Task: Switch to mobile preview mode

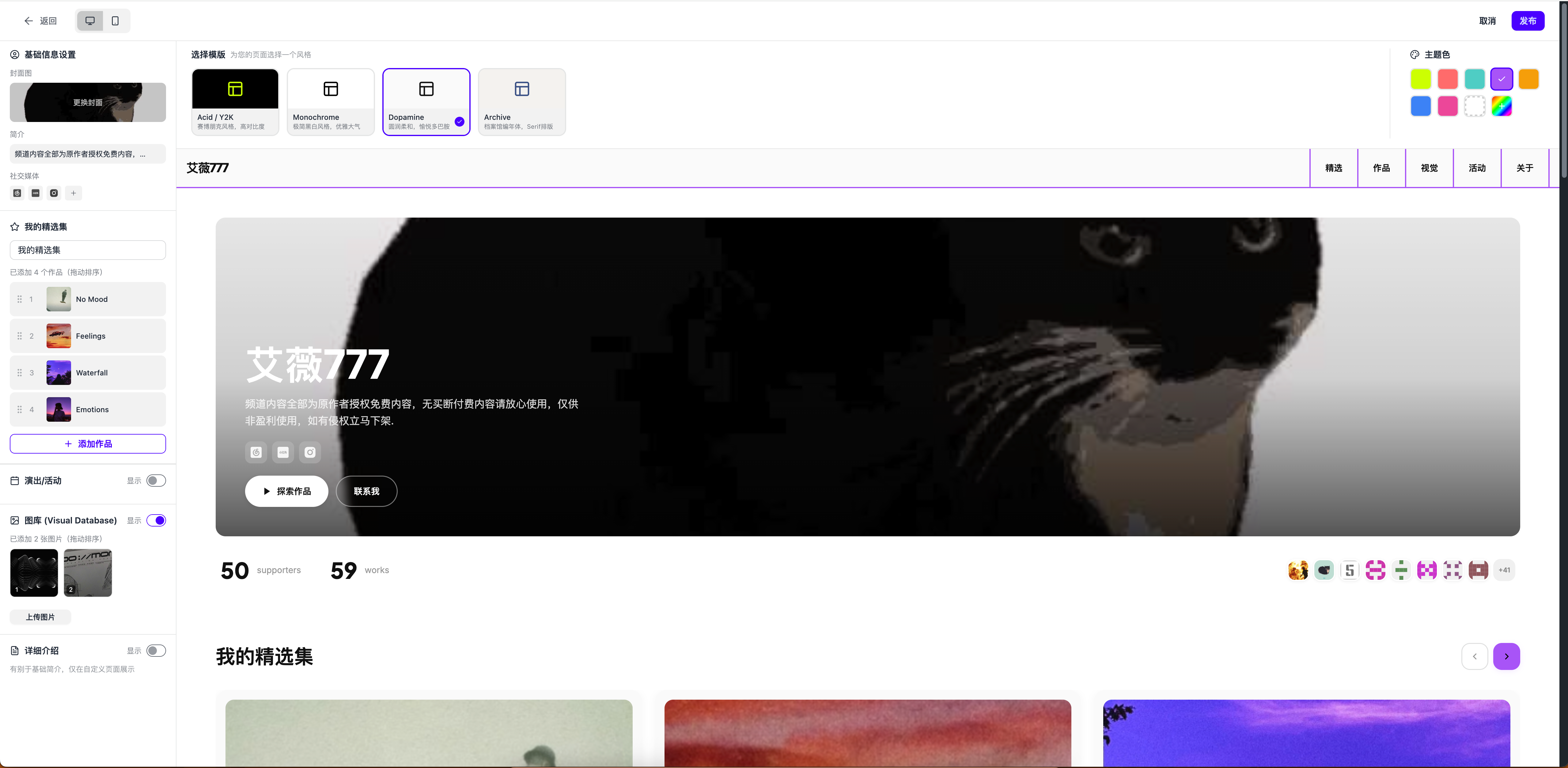Action: [115, 21]
